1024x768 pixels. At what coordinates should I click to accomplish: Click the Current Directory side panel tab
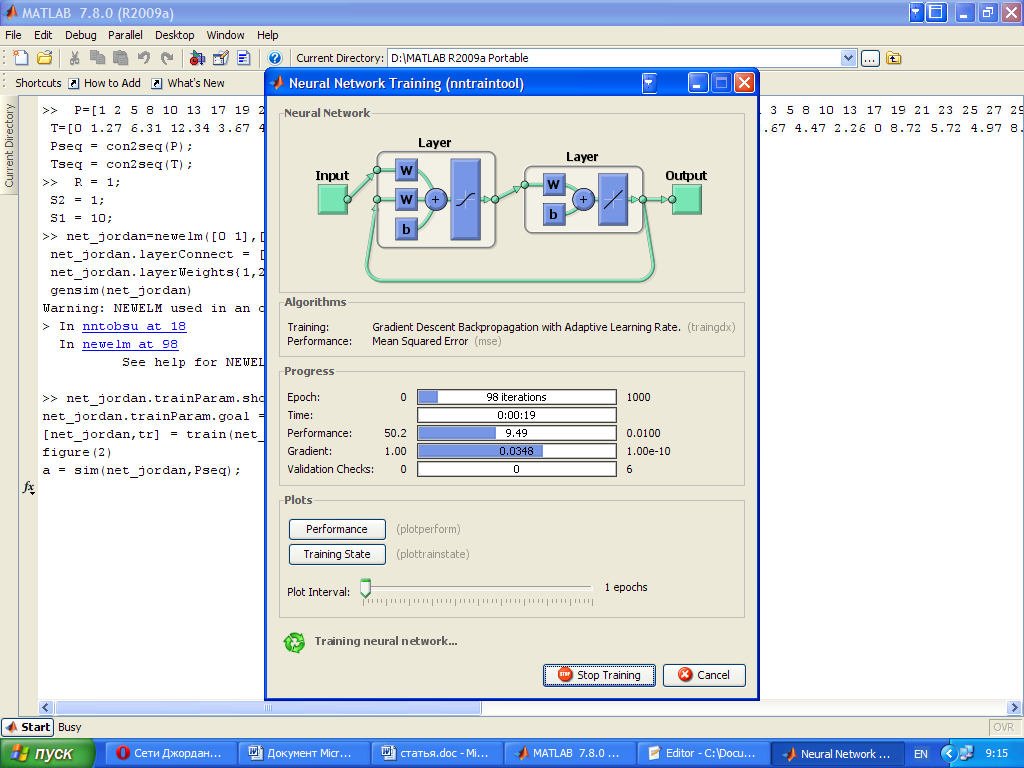click(9, 145)
